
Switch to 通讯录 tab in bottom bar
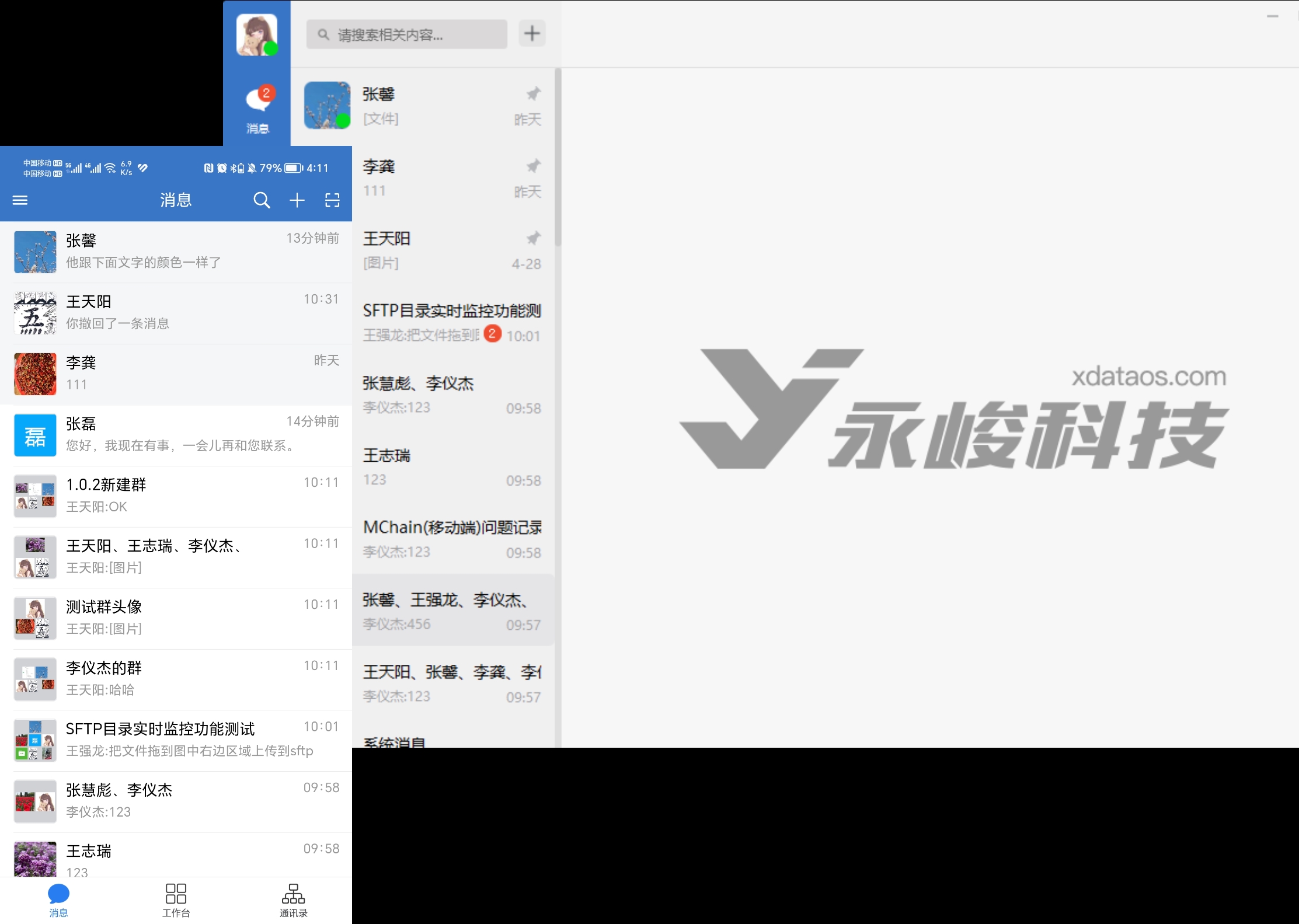pos(293,901)
